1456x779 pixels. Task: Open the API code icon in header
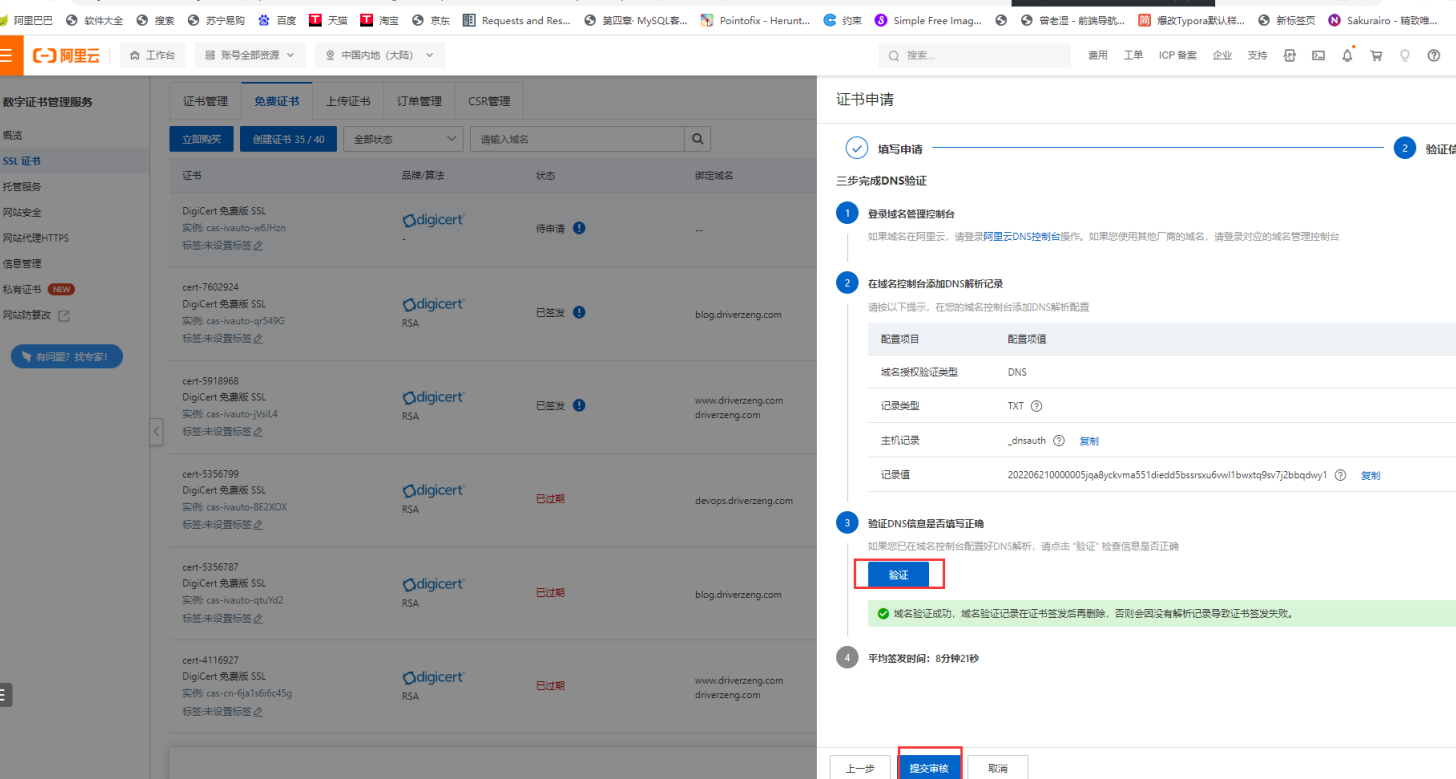1290,56
